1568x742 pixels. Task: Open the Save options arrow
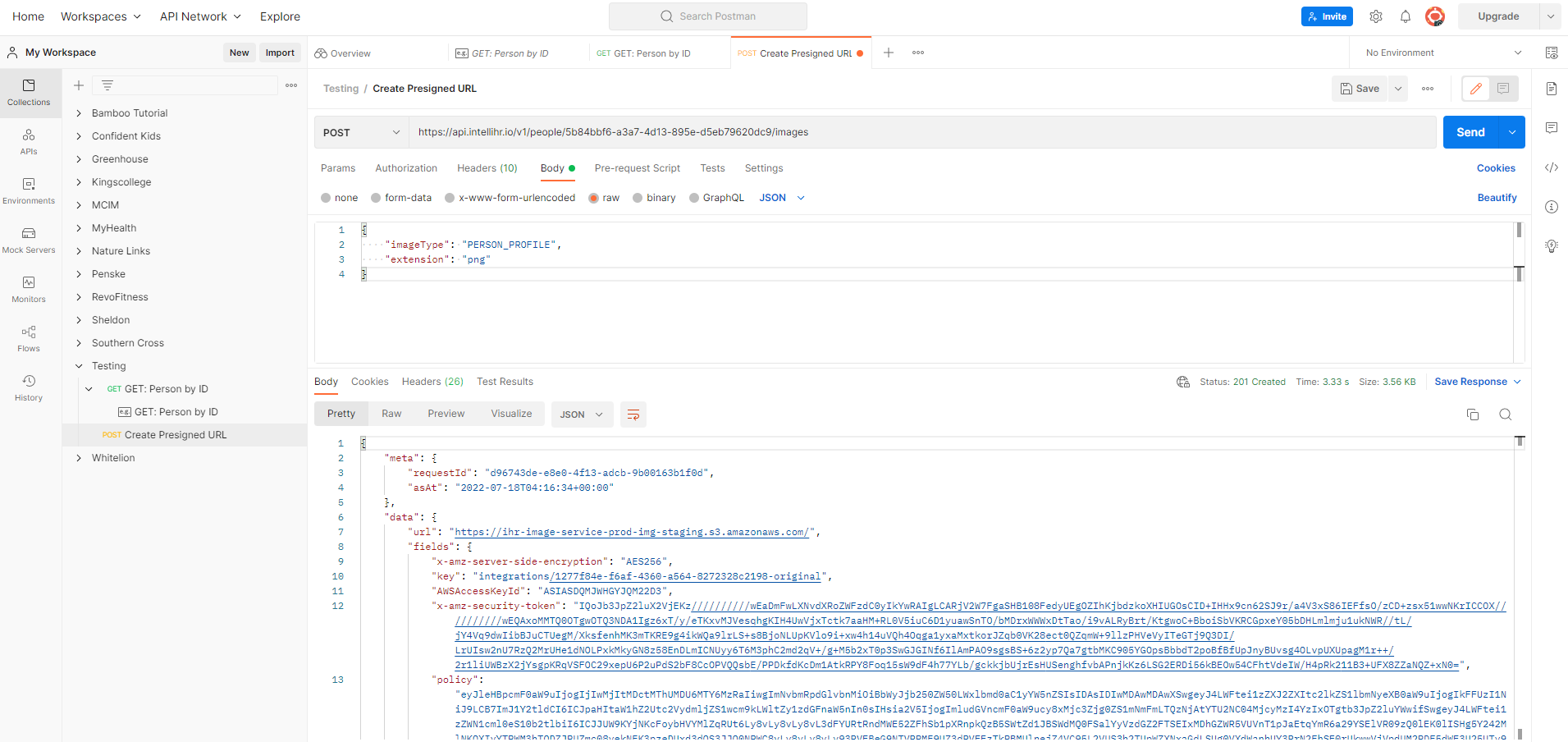pos(1398,89)
